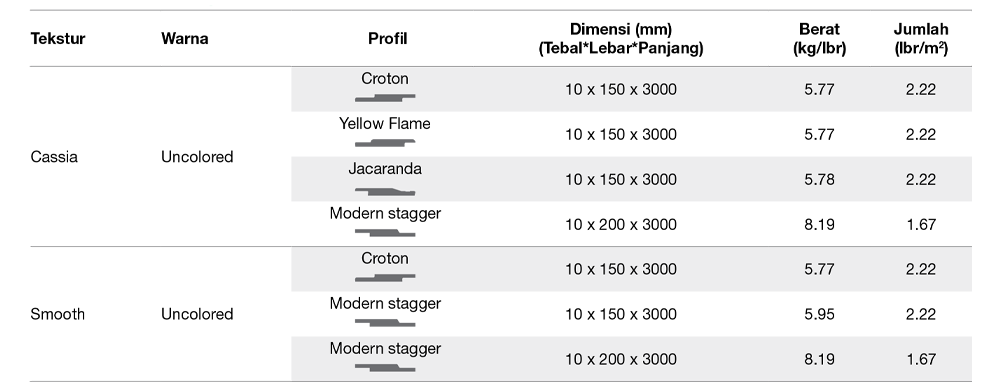Select the Cassia texture cell
The image size is (1000, 392).
tap(54, 157)
